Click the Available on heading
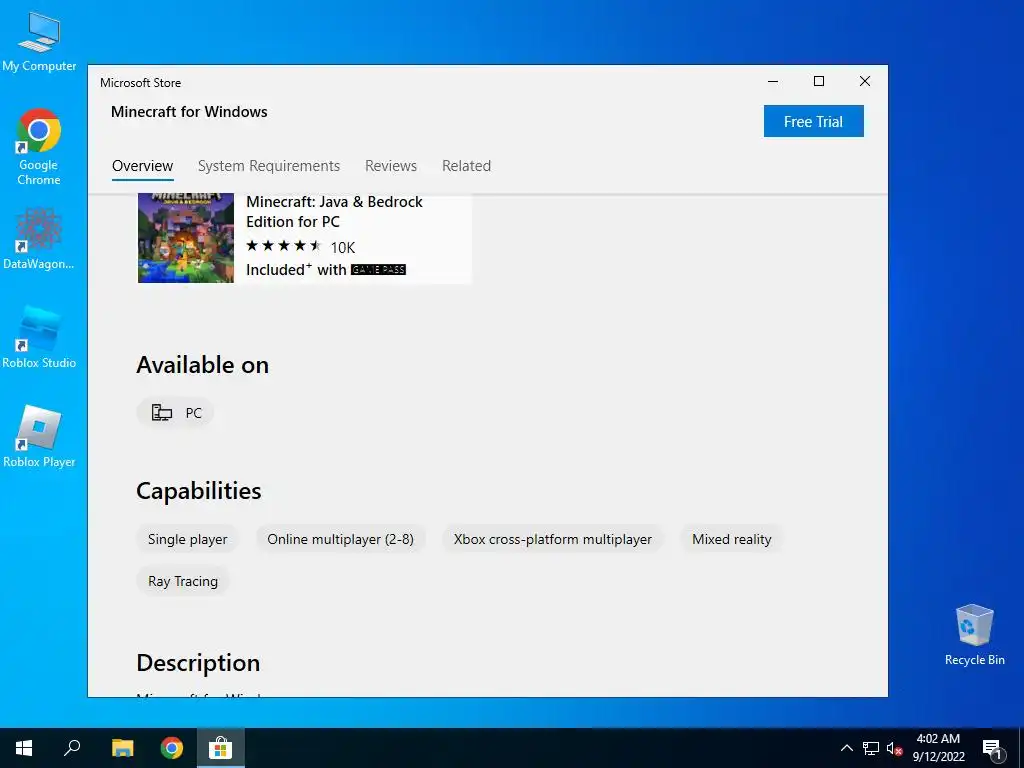The image size is (1024, 768). [x=202, y=365]
